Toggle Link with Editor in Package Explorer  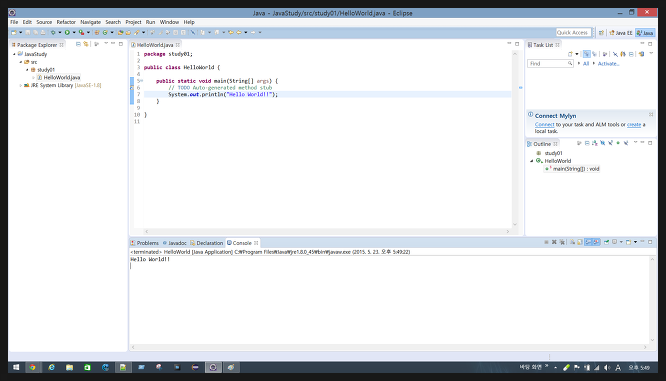[86, 44]
